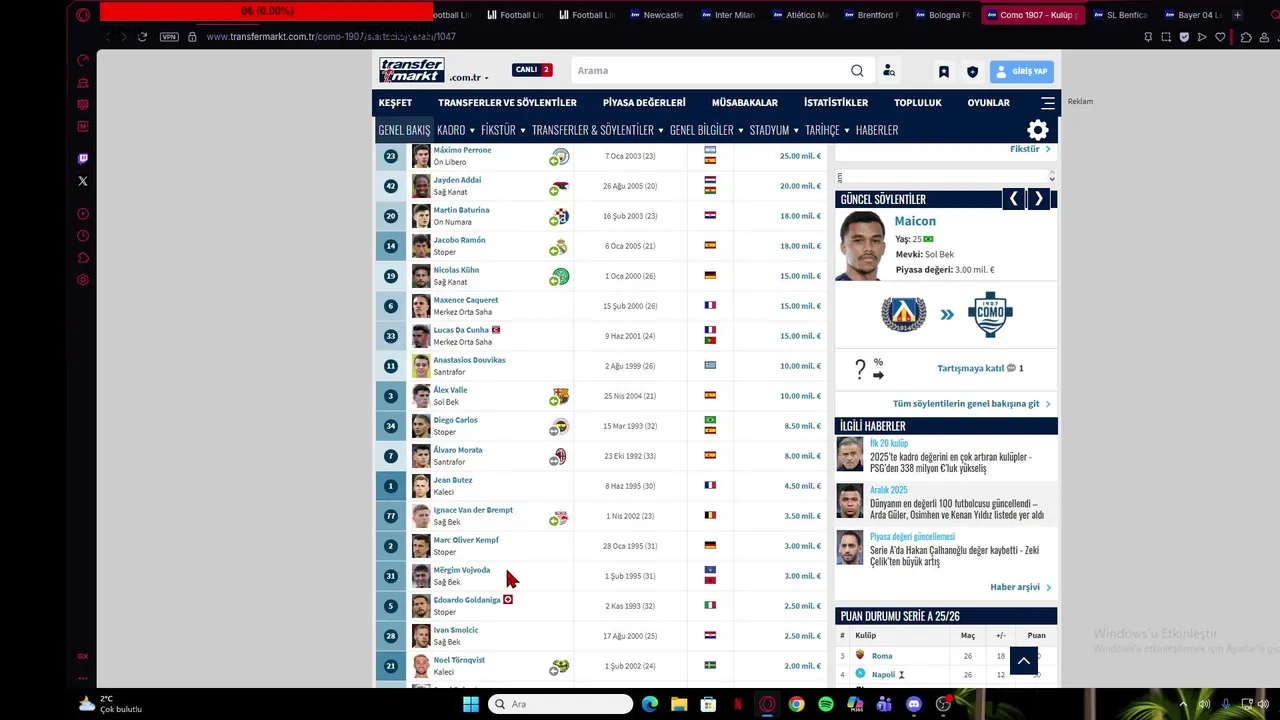
Task: Click the bookmark watchlist icon
Action: click(943, 72)
